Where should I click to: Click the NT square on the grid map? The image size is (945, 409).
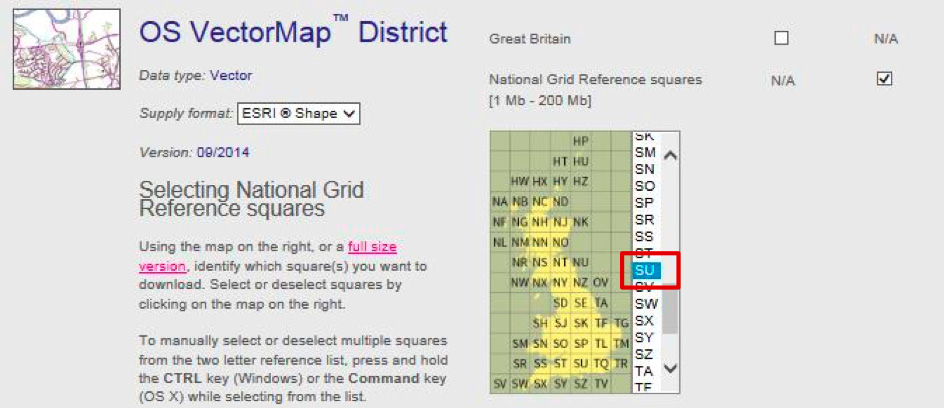[x=560, y=263]
